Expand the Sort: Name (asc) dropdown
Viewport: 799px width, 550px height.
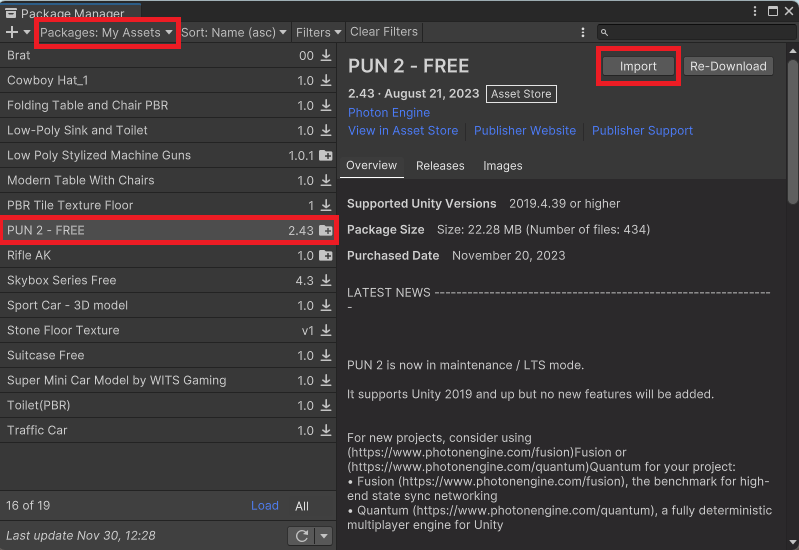[234, 32]
